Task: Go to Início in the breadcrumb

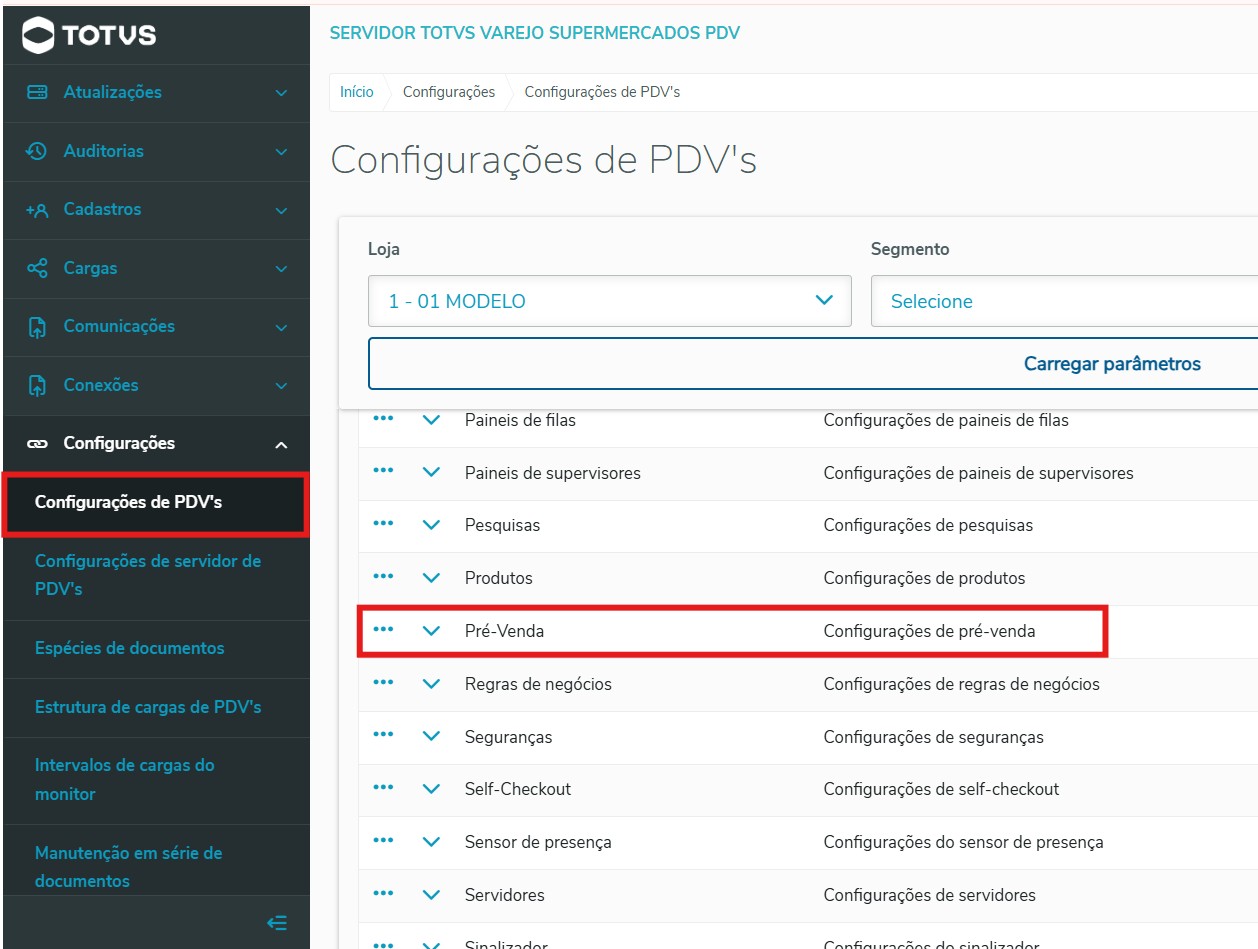Action: (x=356, y=92)
